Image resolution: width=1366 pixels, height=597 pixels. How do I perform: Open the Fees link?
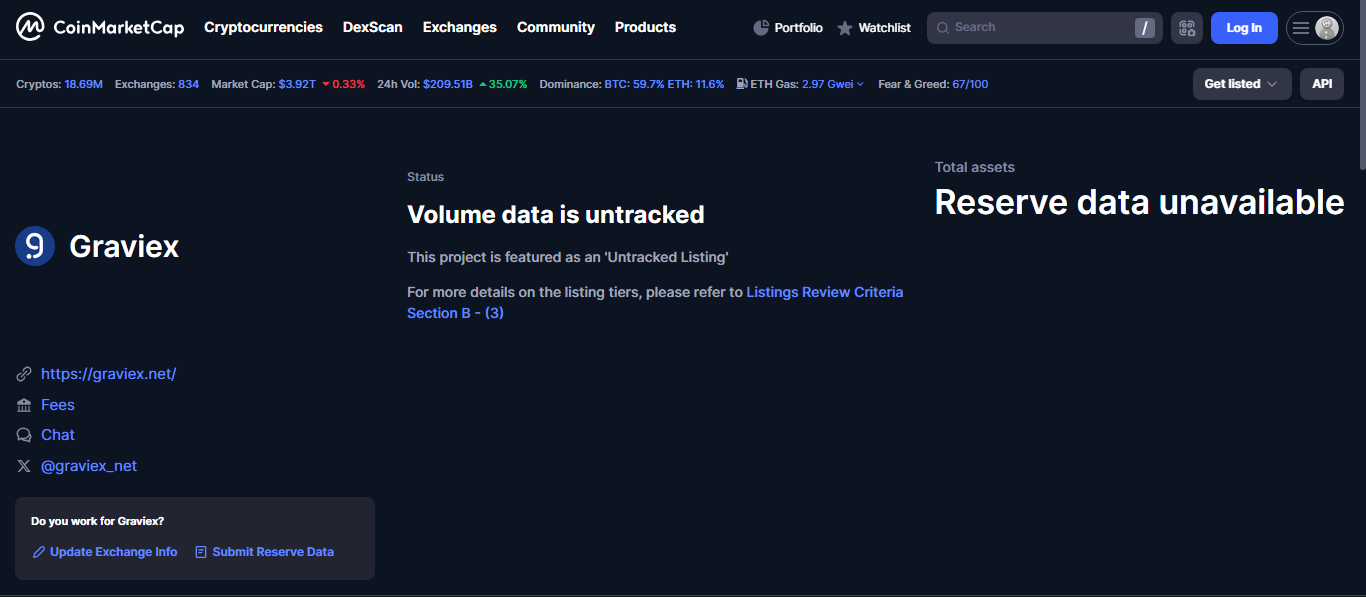click(x=58, y=405)
